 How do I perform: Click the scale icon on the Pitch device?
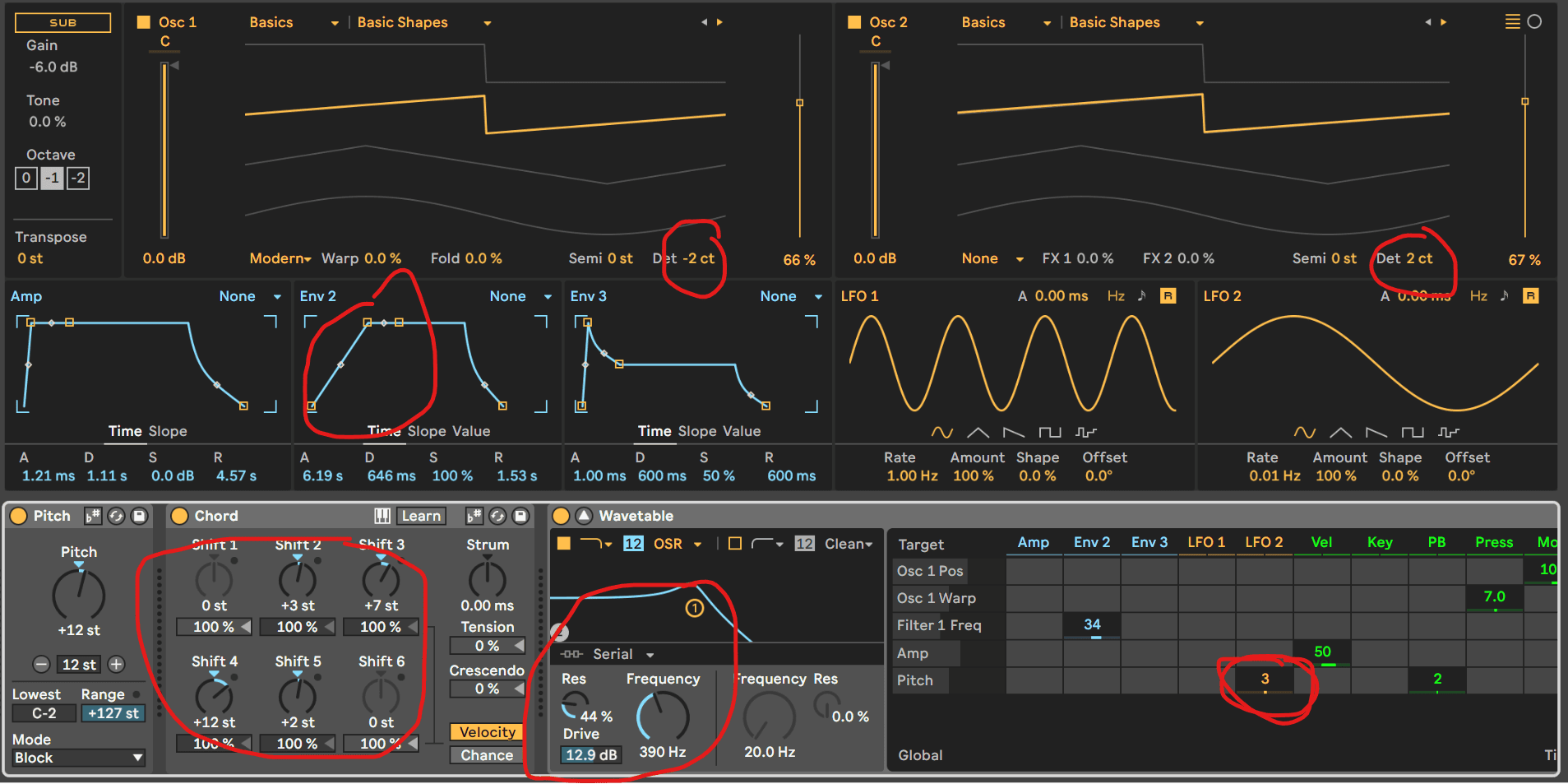click(92, 516)
